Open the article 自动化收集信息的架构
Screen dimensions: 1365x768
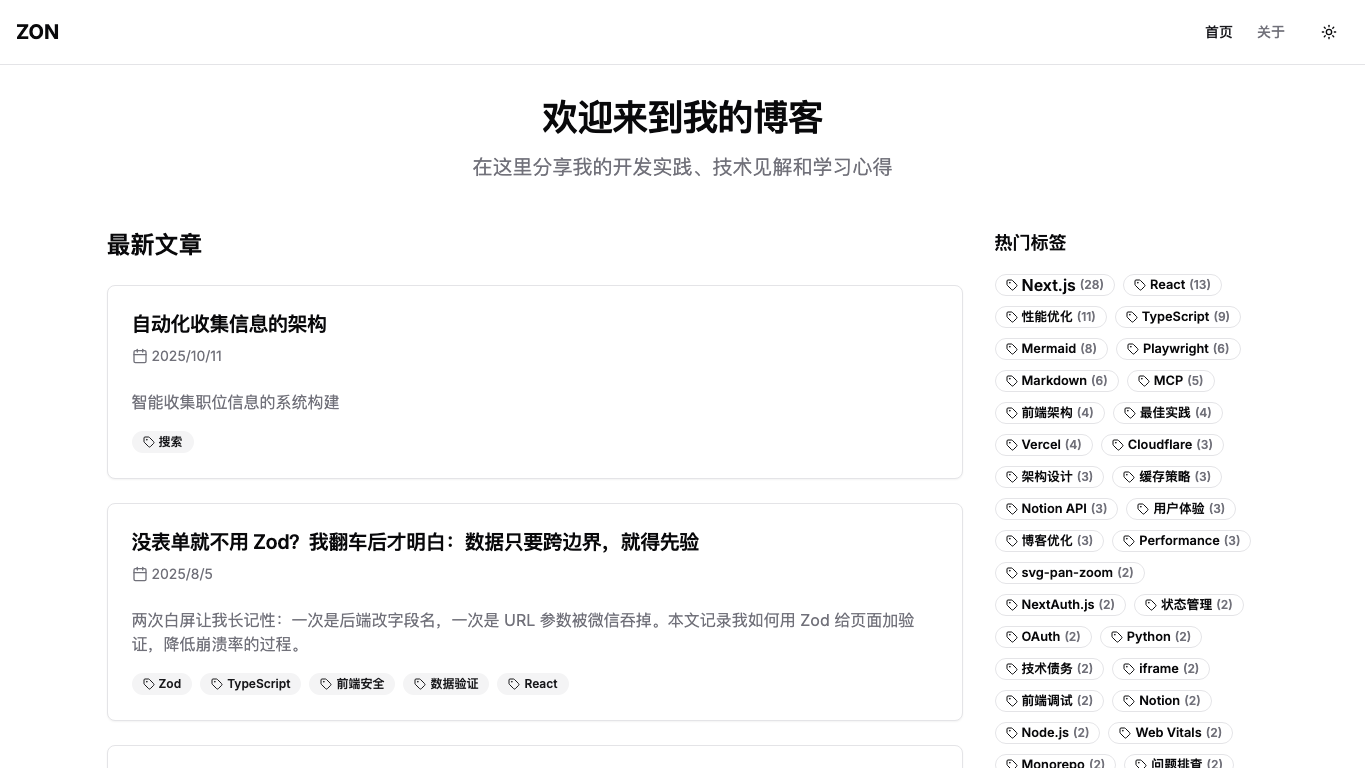[229, 324]
